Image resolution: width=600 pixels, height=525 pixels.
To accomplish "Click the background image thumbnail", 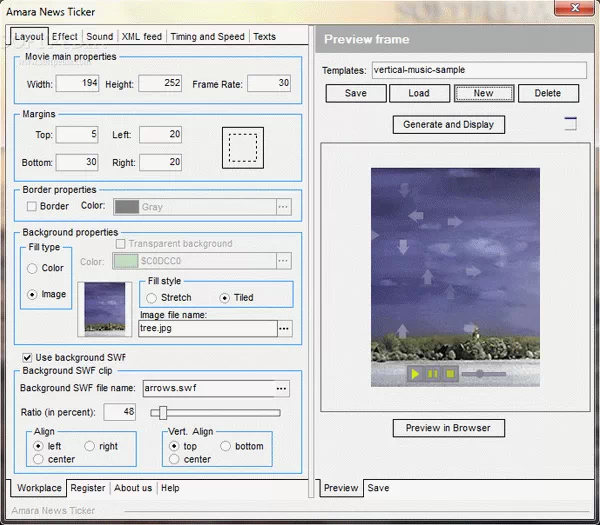I will click(106, 307).
